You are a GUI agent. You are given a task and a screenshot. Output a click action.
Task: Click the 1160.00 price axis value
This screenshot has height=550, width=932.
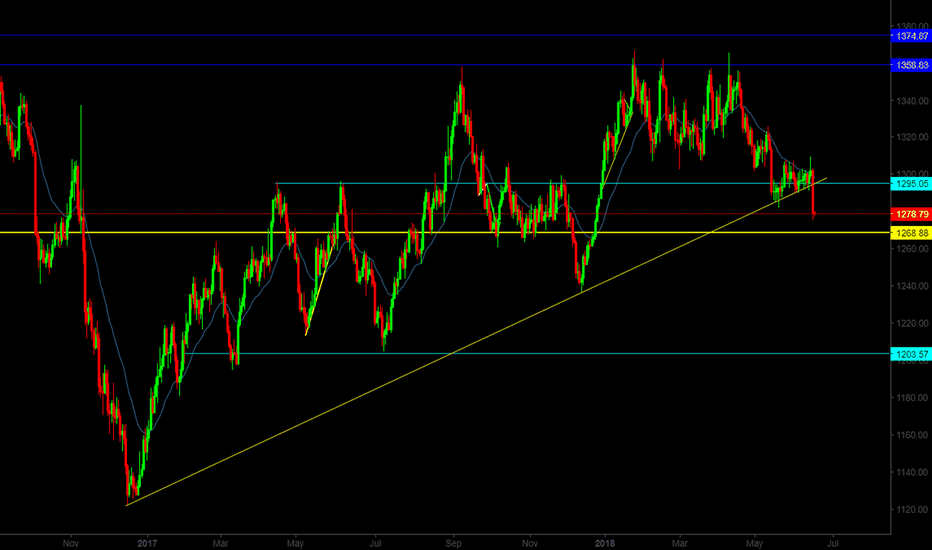[x=912, y=435]
